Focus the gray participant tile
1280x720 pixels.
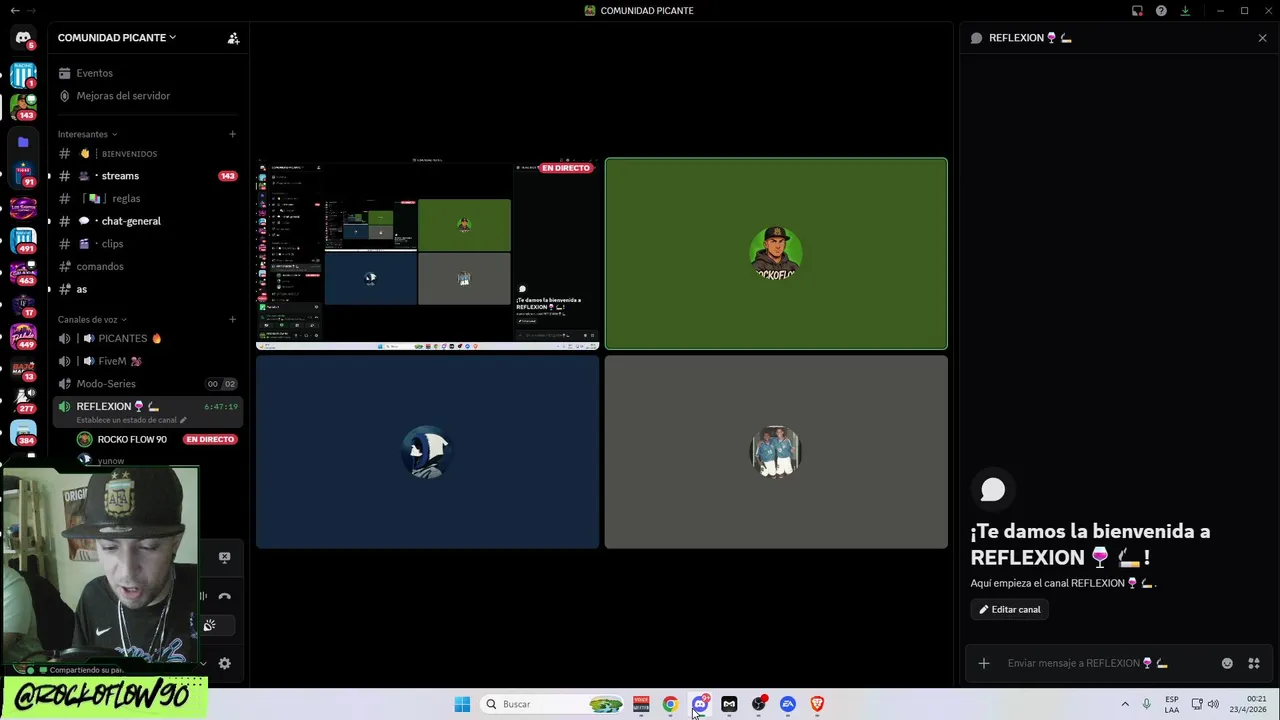pyautogui.click(x=776, y=452)
